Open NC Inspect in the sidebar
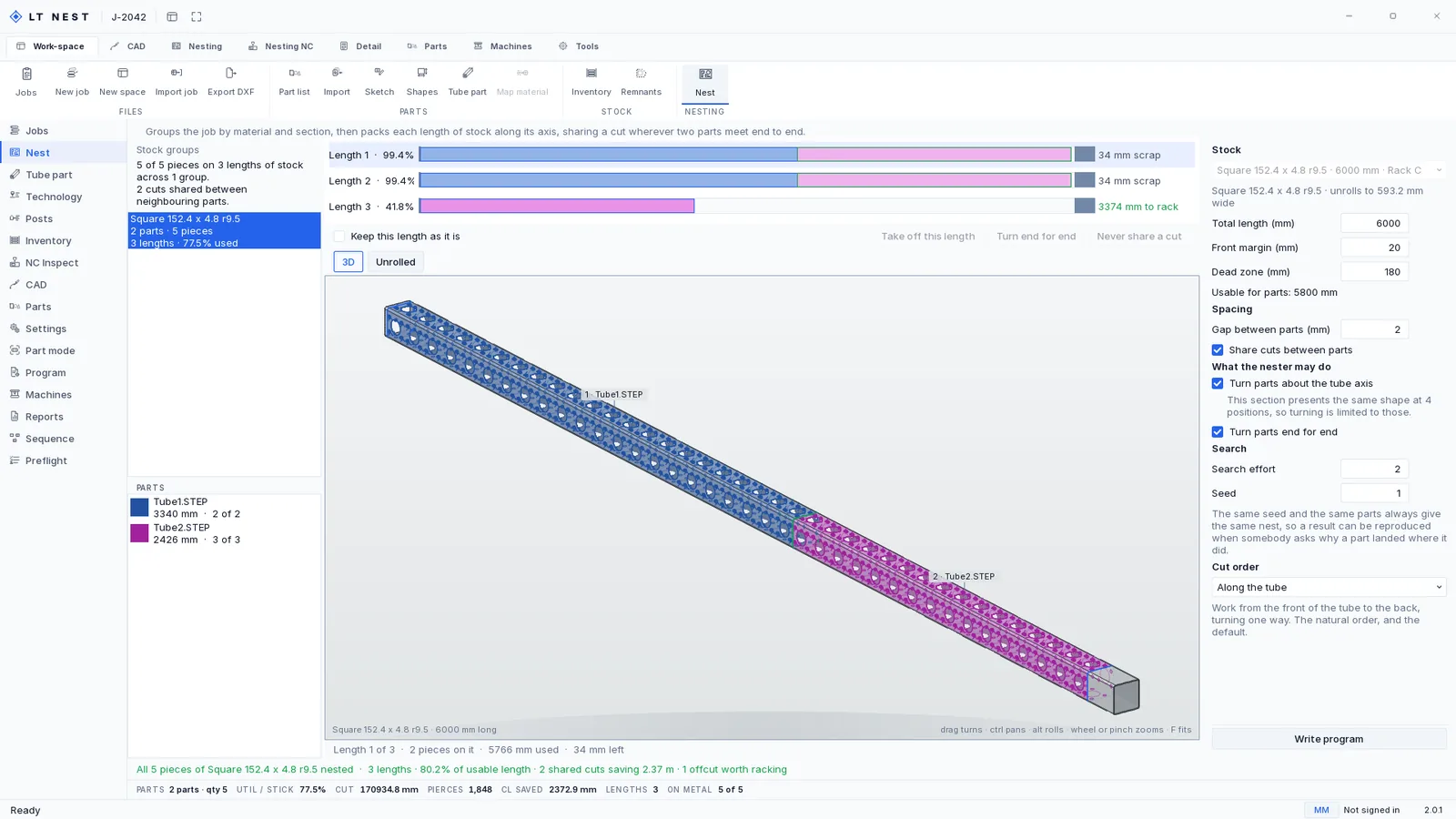The width and height of the screenshot is (1456, 819). 64,262
